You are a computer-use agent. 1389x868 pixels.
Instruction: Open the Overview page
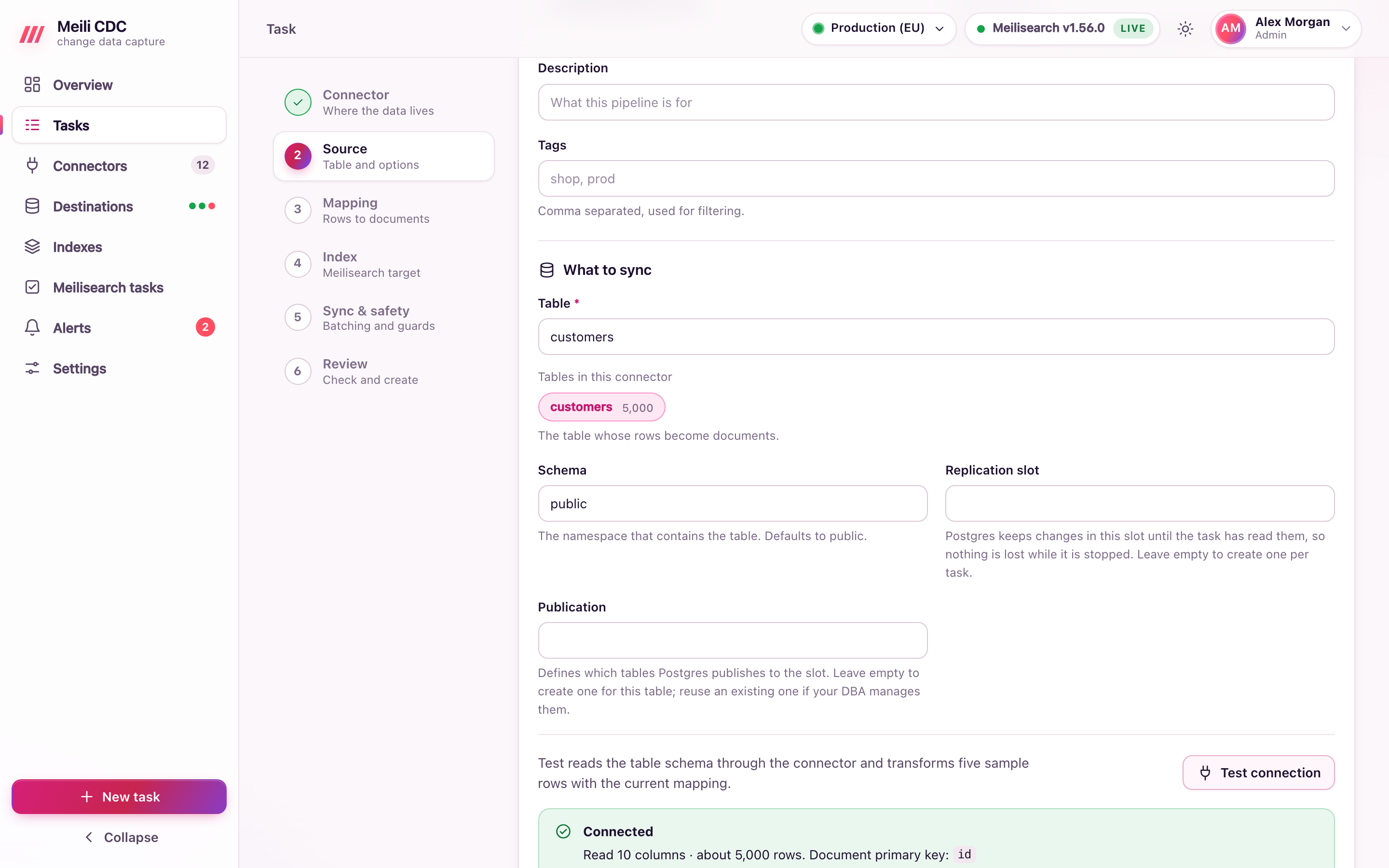(x=120, y=85)
